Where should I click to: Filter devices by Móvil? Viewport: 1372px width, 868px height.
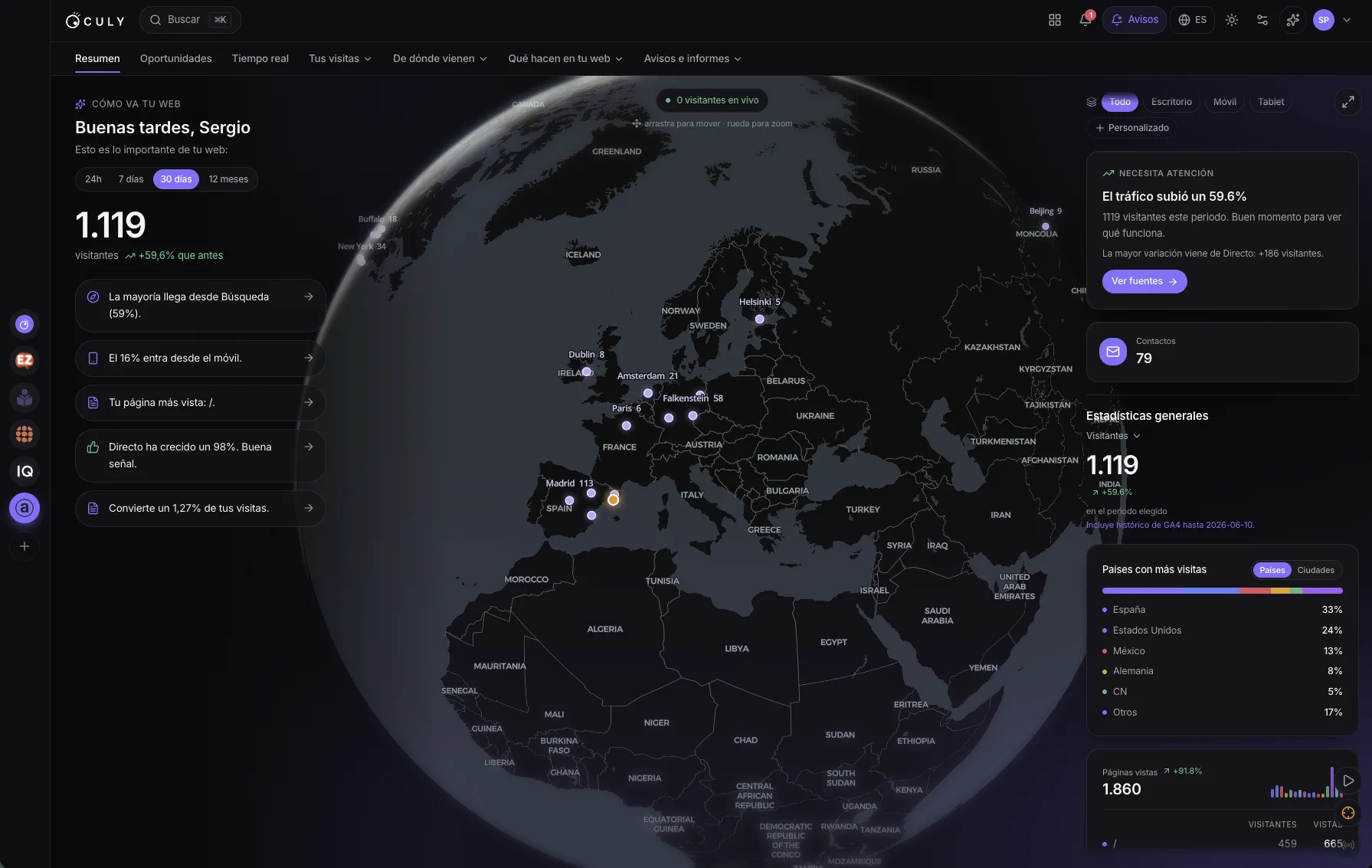pos(1225,102)
